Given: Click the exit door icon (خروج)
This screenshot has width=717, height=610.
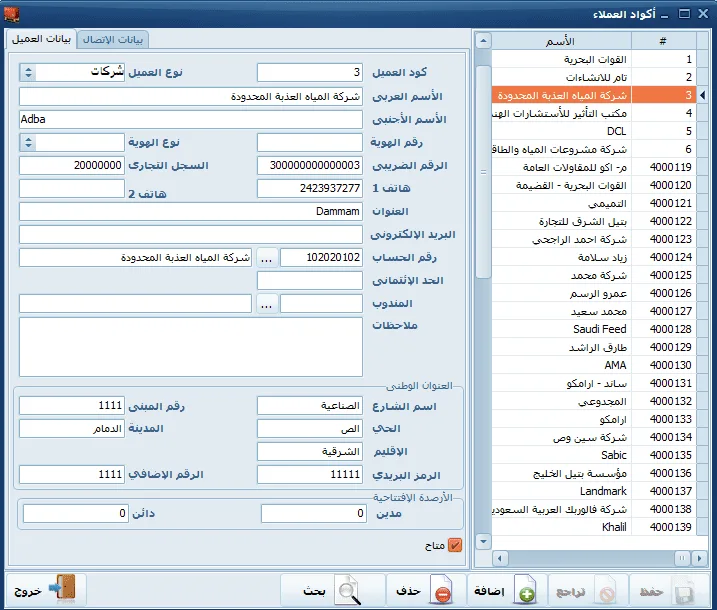Looking at the screenshot, I should tap(63, 587).
